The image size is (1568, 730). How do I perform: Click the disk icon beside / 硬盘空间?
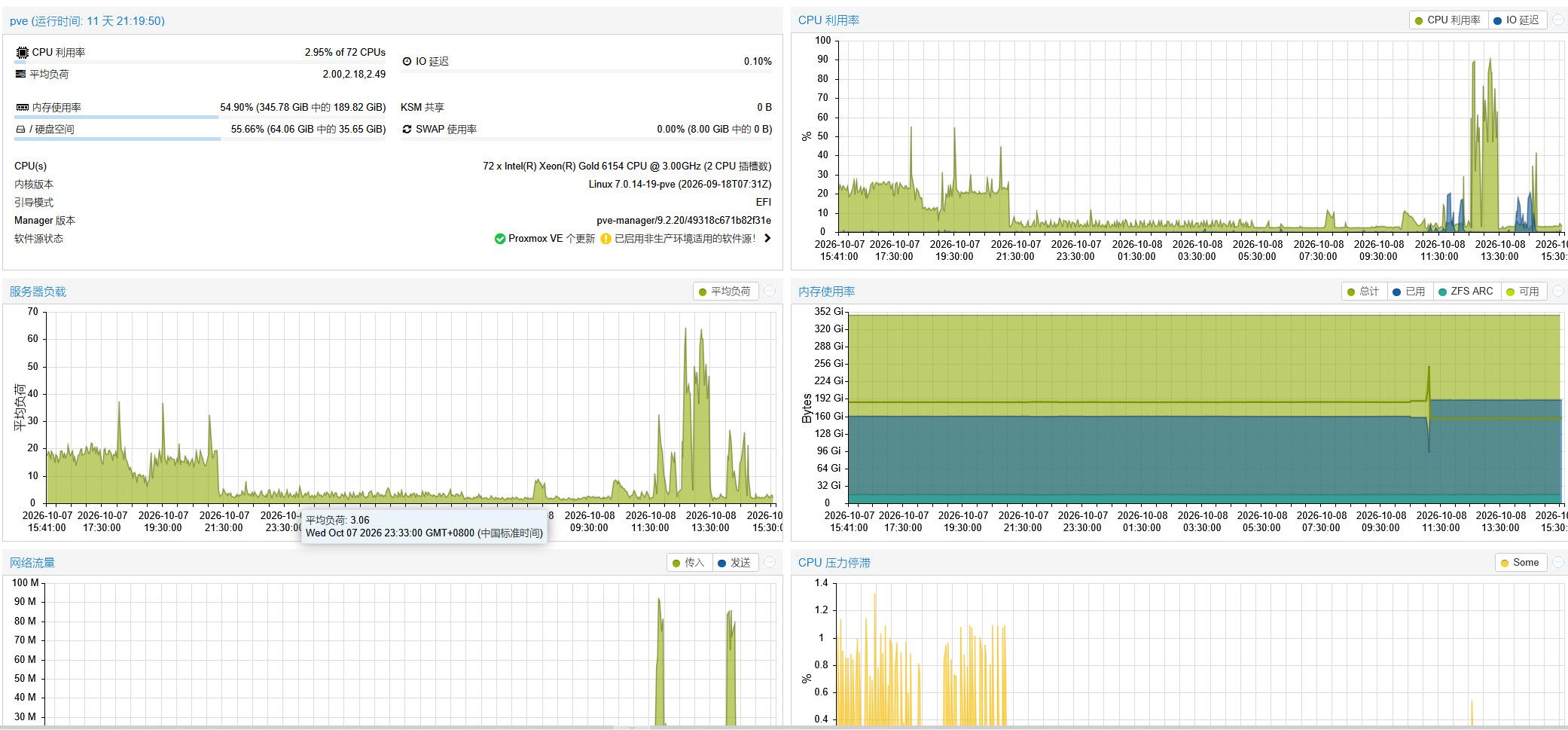(21, 129)
